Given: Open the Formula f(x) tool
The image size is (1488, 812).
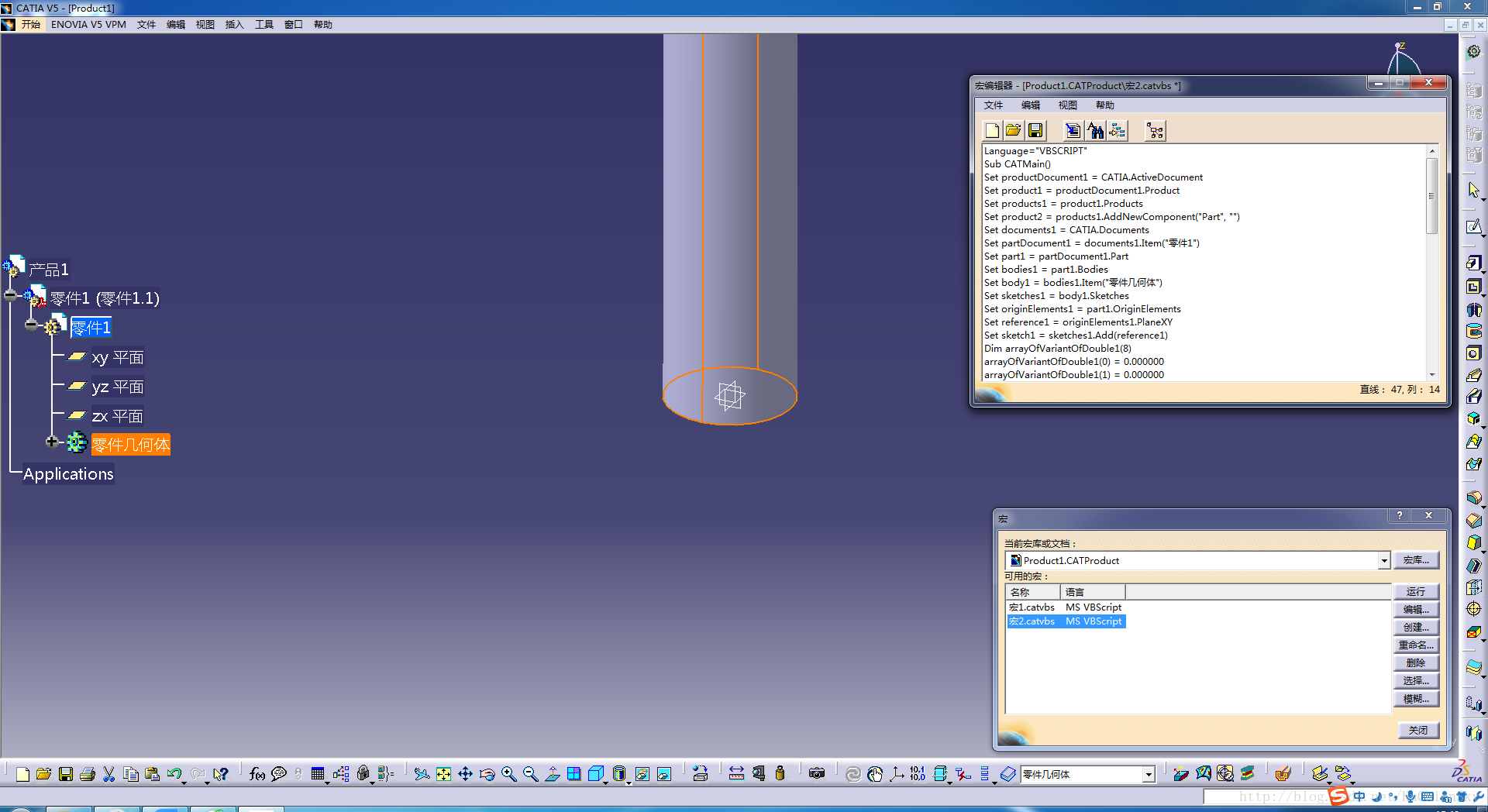Looking at the screenshot, I should (257, 774).
